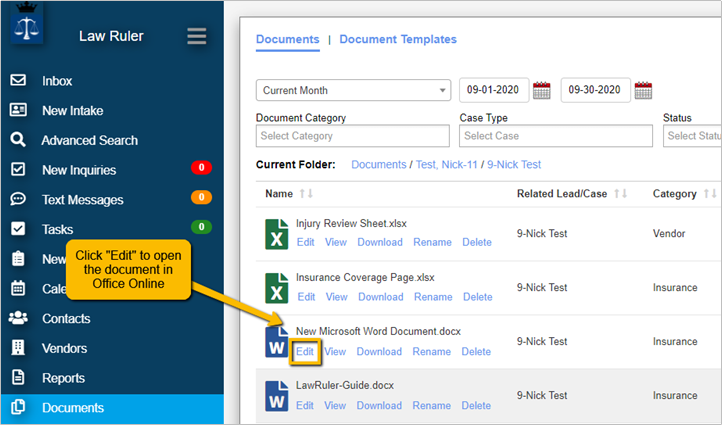
Task: Open Reports in the sidebar
Action: [x=64, y=378]
